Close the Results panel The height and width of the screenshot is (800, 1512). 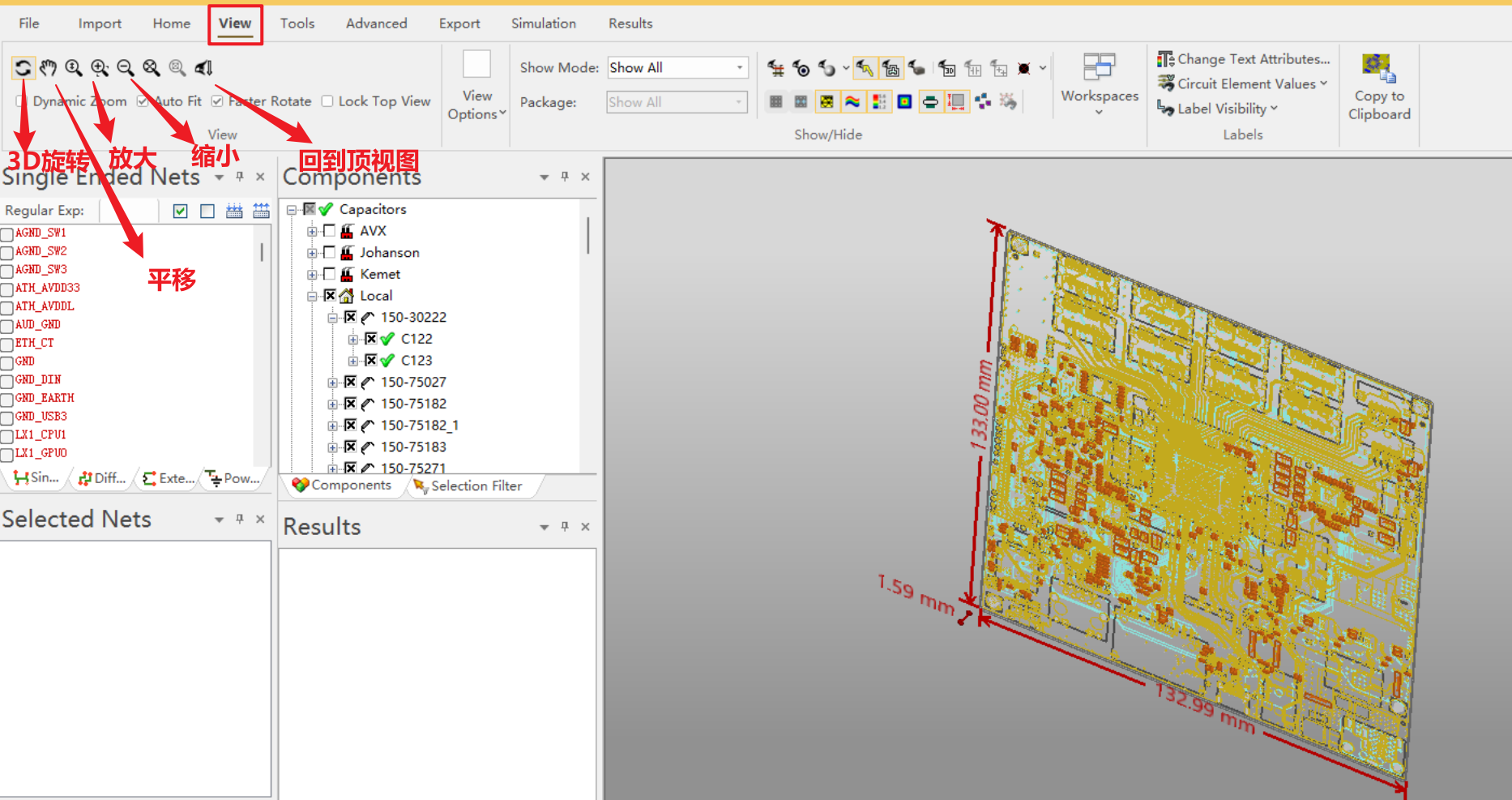tap(585, 526)
